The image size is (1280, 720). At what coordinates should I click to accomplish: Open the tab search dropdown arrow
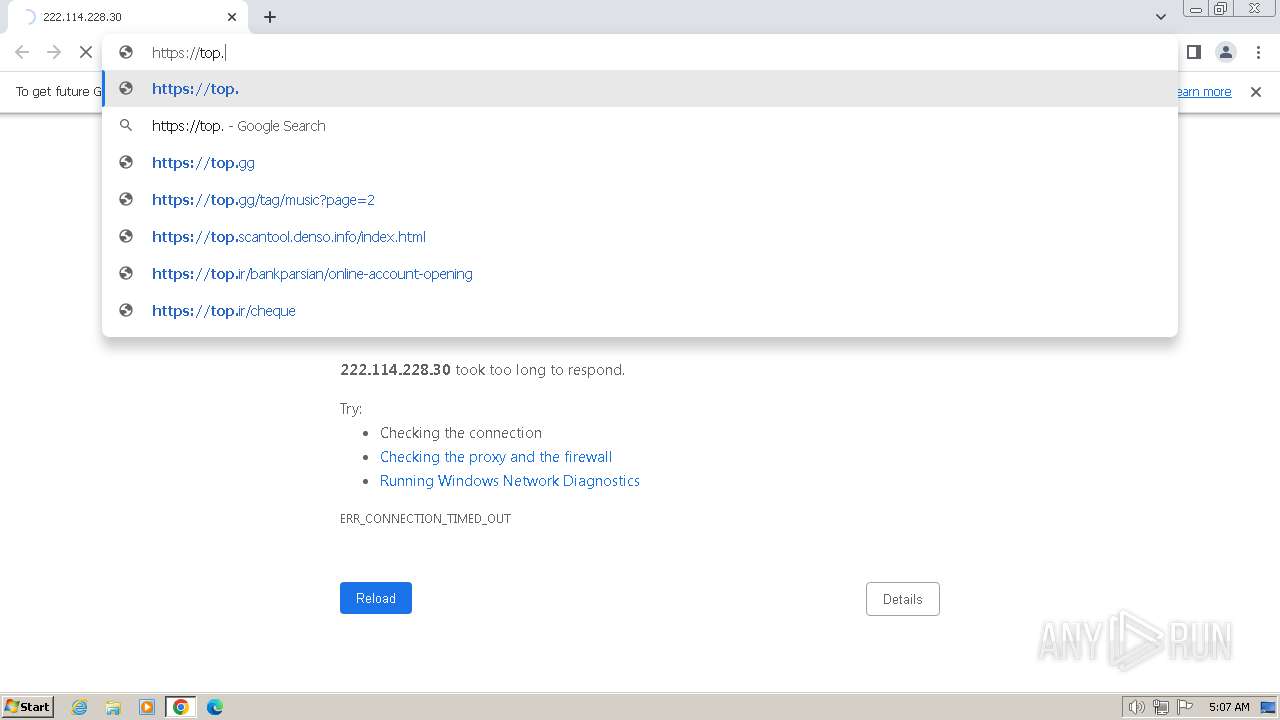1160,17
